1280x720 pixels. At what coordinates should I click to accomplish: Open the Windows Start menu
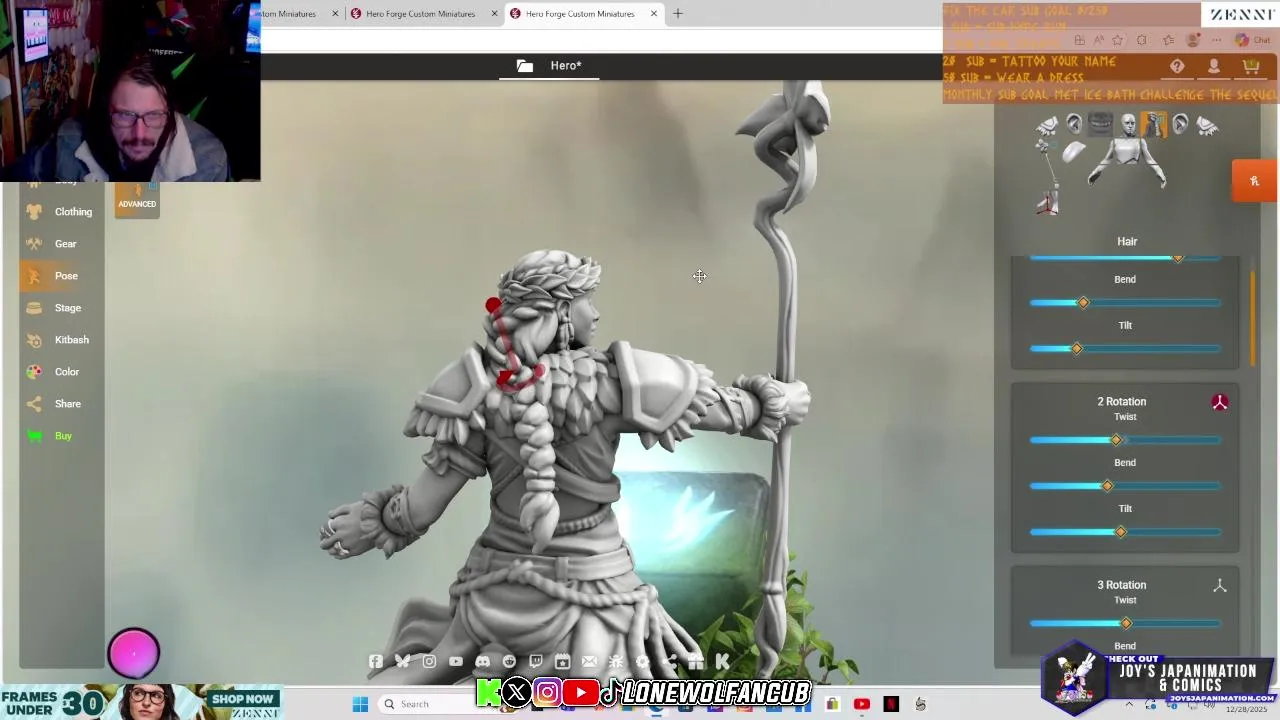coord(360,704)
